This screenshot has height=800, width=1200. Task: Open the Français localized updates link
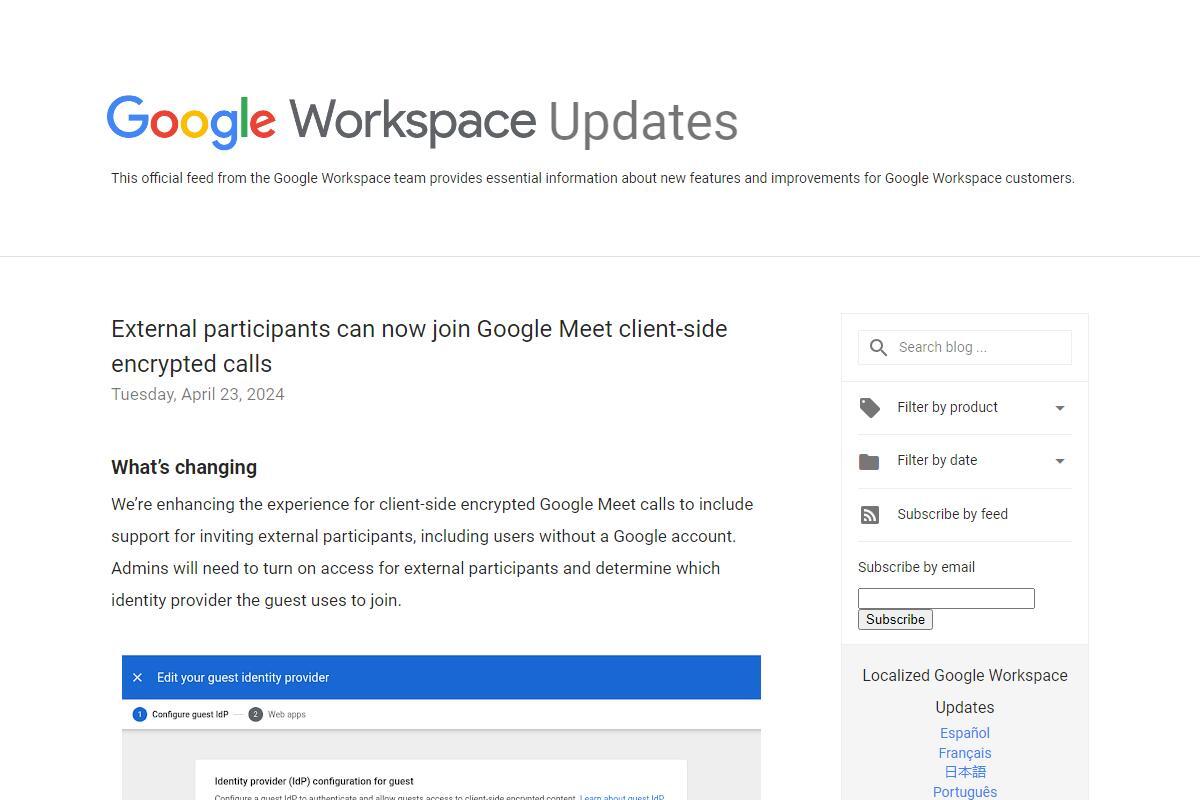pyautogui.click(x=965, y=753)
